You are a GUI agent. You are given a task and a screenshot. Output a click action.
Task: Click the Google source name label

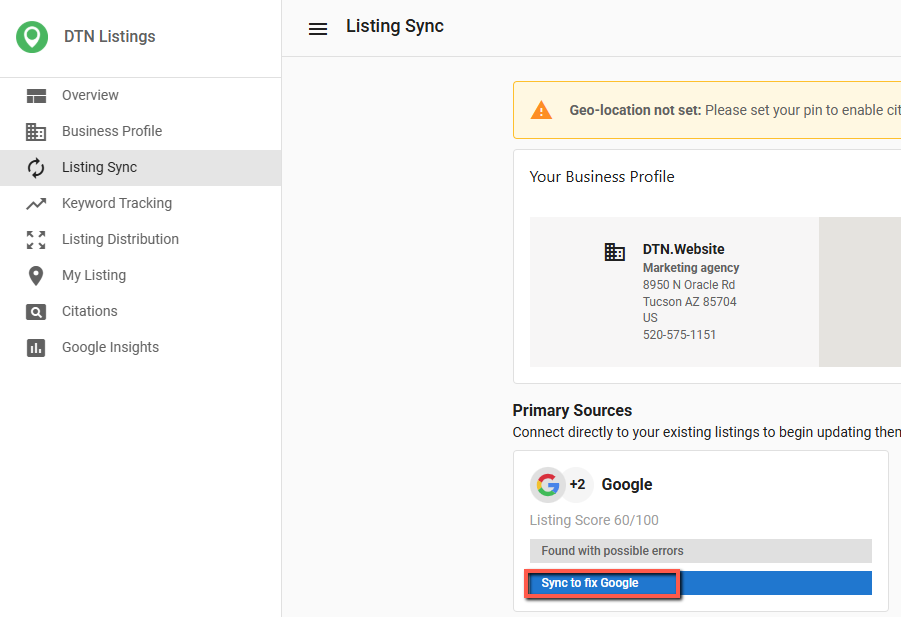coord(626,485)
